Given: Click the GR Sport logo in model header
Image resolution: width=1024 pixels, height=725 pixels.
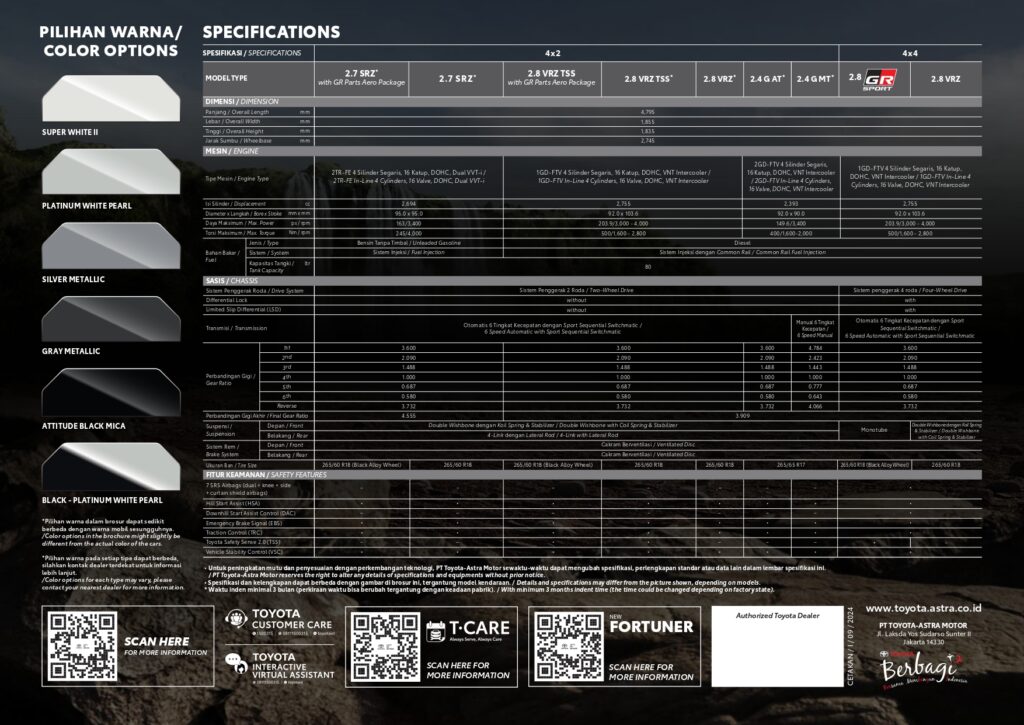Looking at the screenshot, I should (x=877, y=77).
